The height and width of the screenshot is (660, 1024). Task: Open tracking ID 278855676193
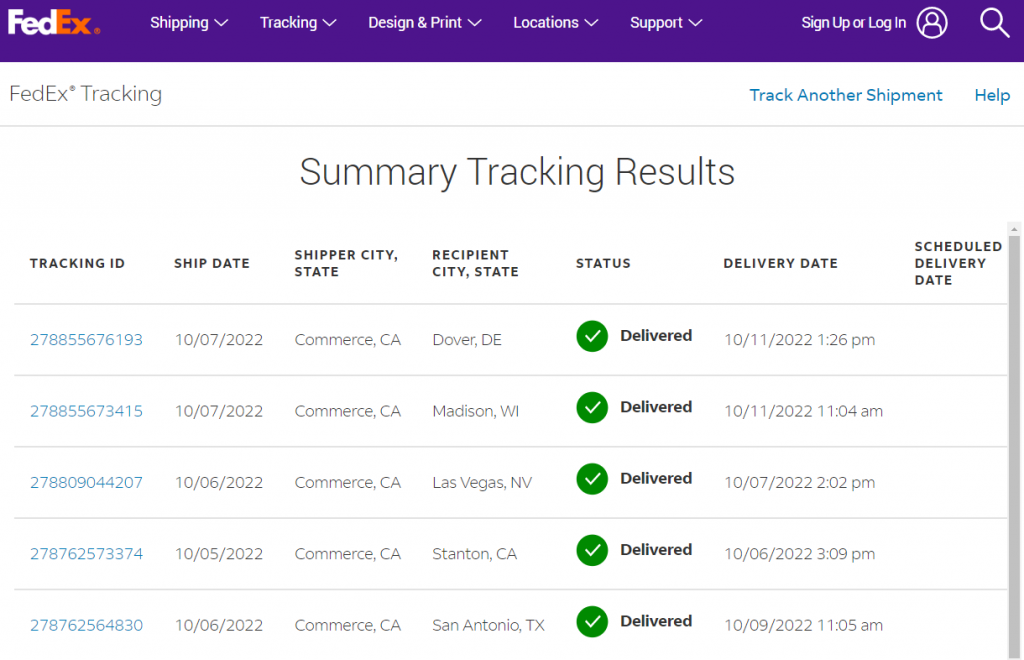[x=86, y=339]
